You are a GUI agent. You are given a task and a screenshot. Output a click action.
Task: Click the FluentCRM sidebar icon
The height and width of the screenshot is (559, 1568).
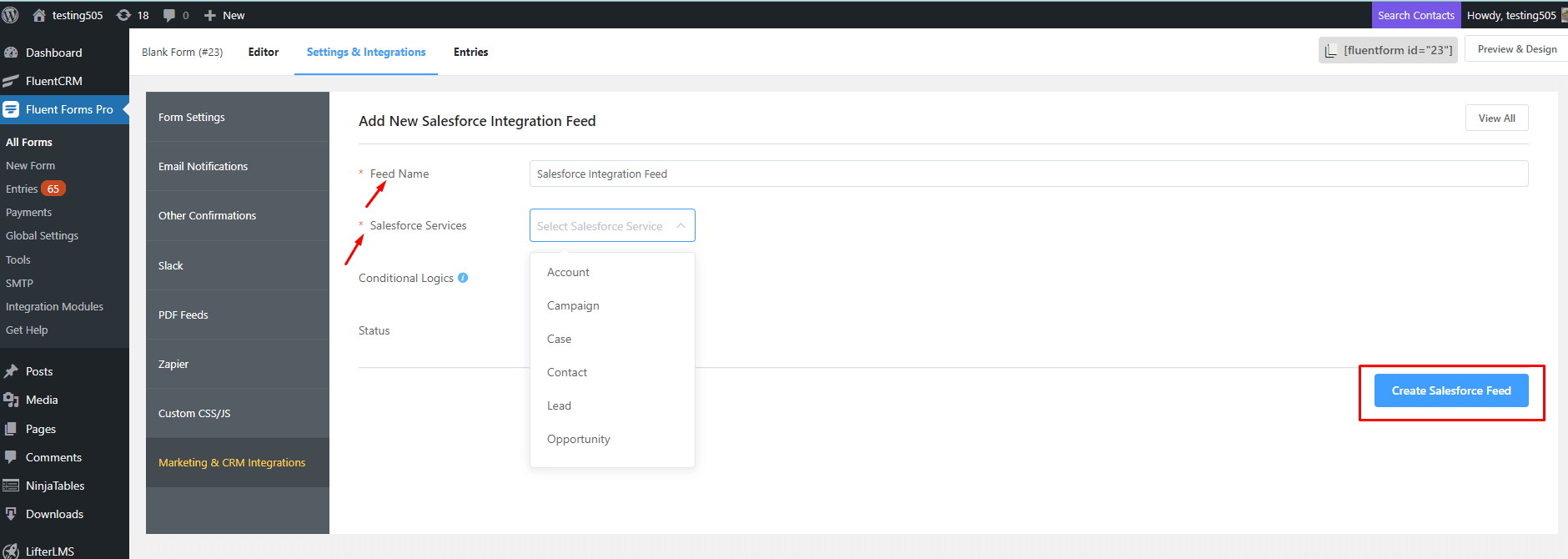point(11,81)
